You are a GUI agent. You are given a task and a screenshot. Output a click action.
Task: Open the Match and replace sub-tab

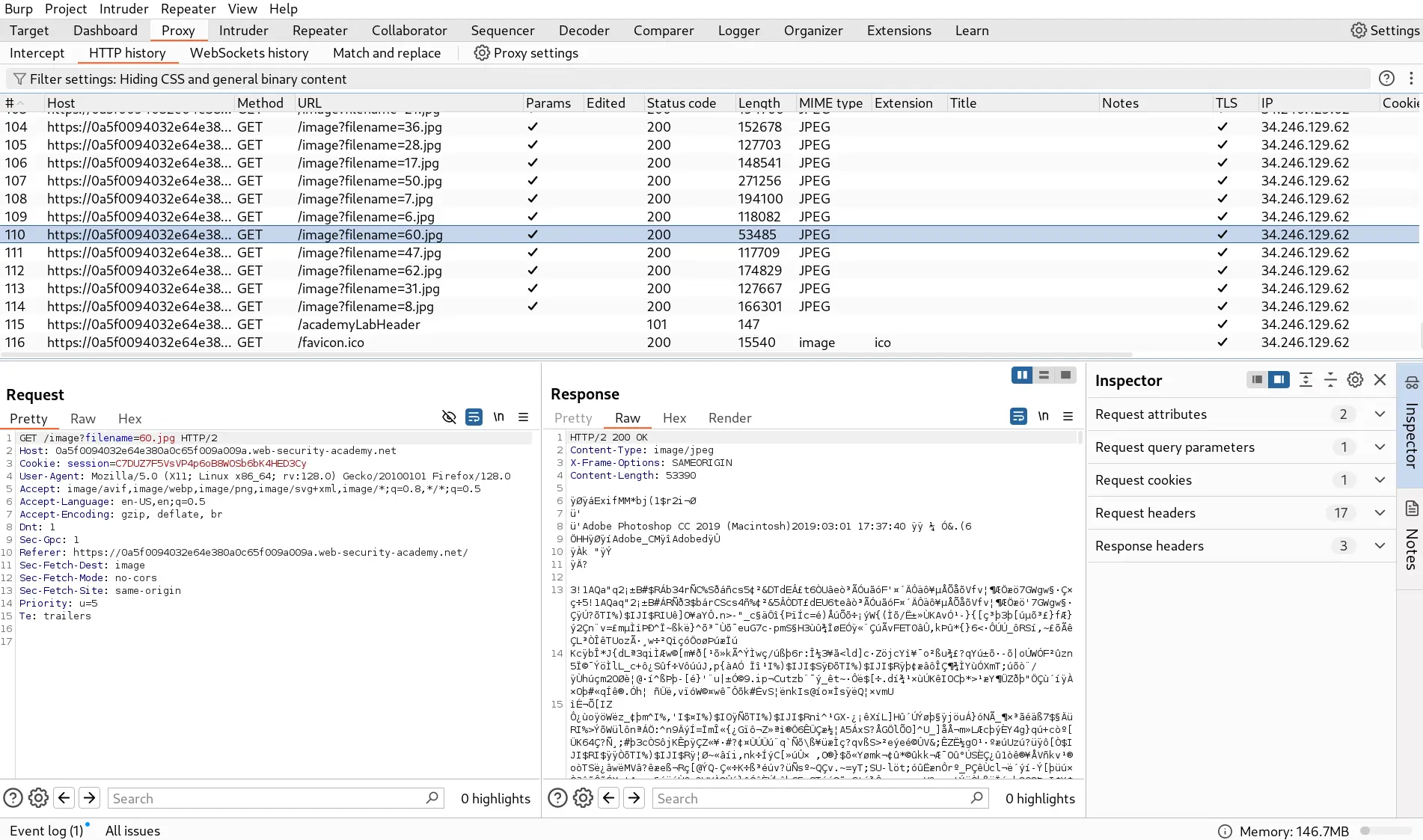pos(387,53)
